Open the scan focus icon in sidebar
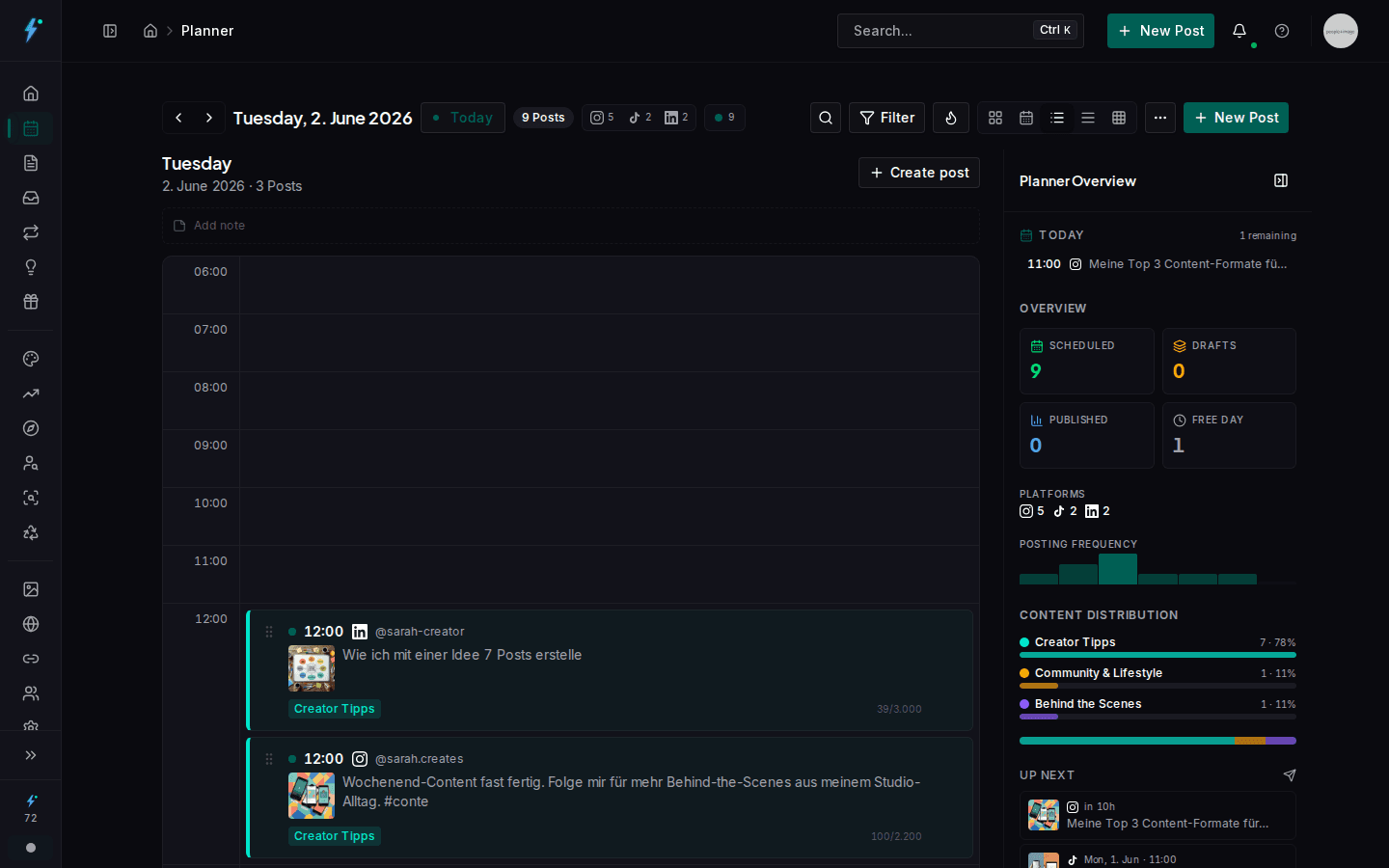1389x868 pixels. pos(31,498)
